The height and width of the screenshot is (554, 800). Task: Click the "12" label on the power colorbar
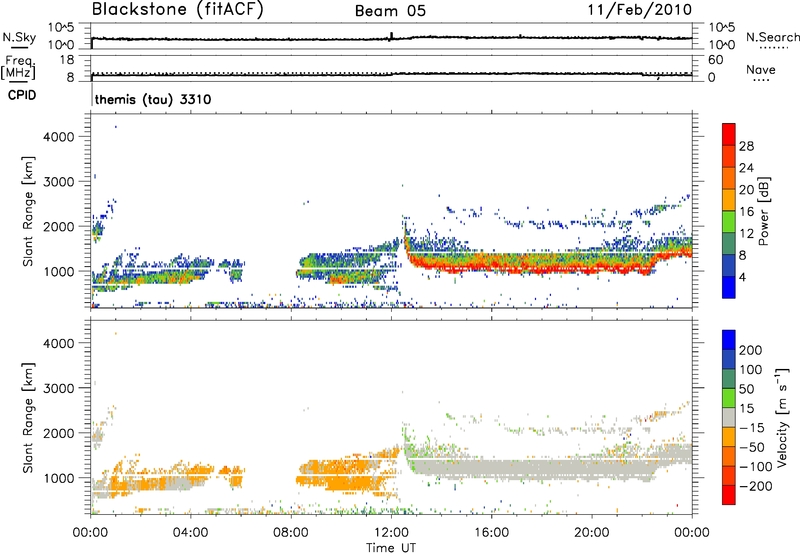(x=746, y=234)
